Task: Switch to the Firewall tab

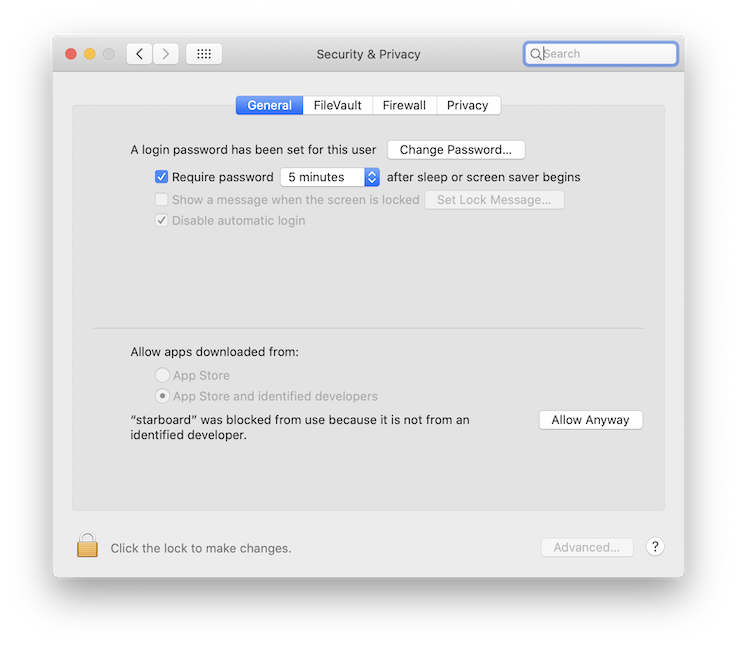Action: 404,105
